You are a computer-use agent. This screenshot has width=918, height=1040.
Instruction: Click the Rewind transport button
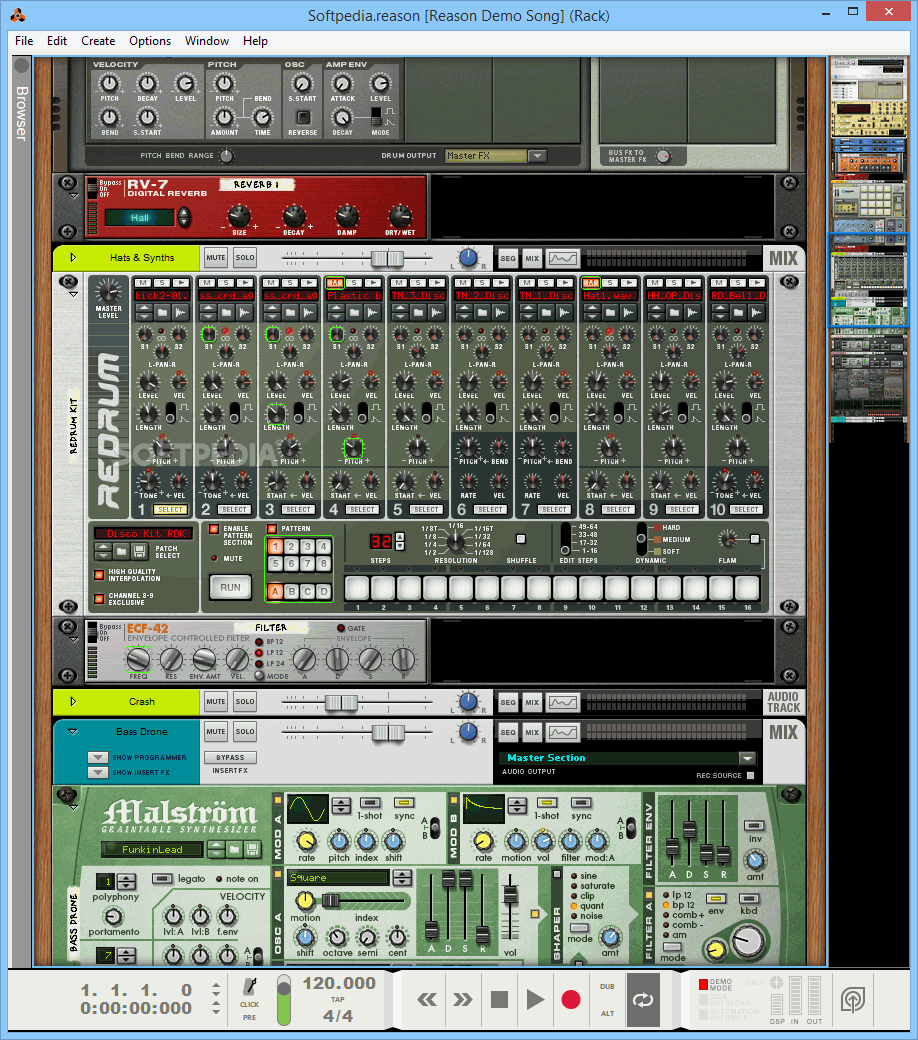[427, 999]
